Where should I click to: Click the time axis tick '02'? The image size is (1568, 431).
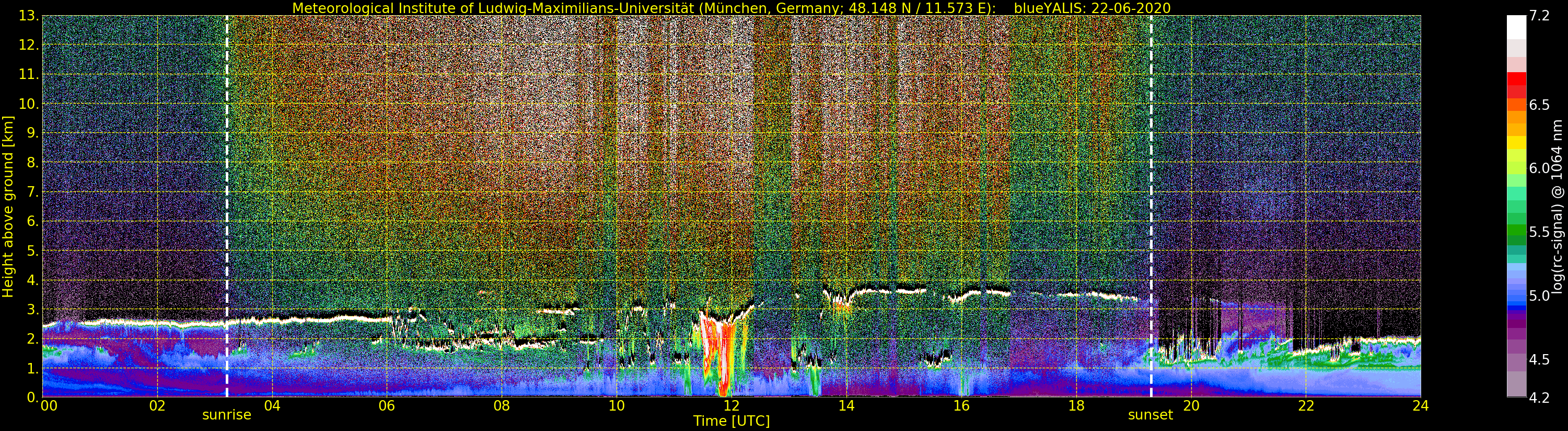click(x=157, y=405)
